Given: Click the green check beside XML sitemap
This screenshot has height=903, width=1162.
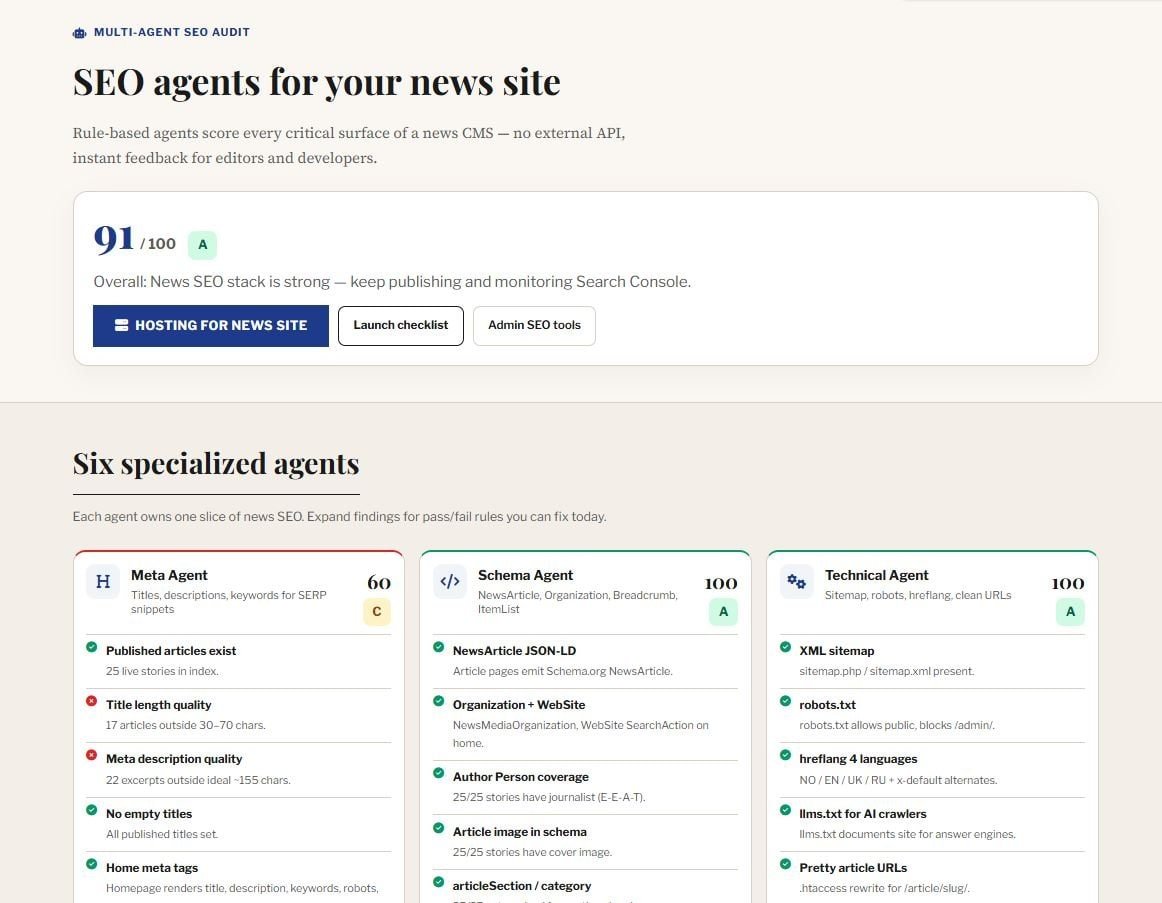Looking at the screenshot, I should [785, 647].
